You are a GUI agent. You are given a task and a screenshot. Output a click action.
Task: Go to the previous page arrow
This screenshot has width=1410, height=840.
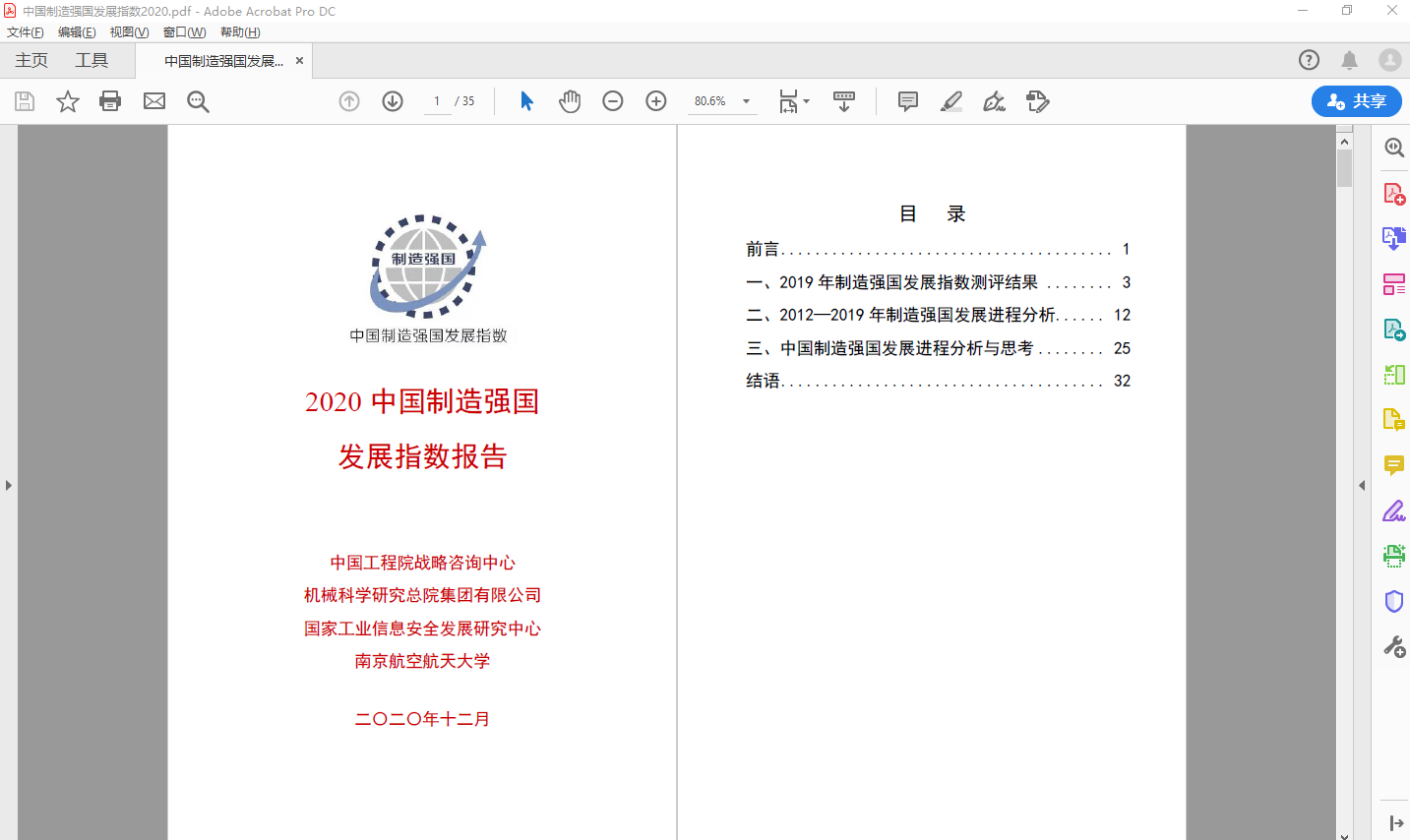(349, 101)
